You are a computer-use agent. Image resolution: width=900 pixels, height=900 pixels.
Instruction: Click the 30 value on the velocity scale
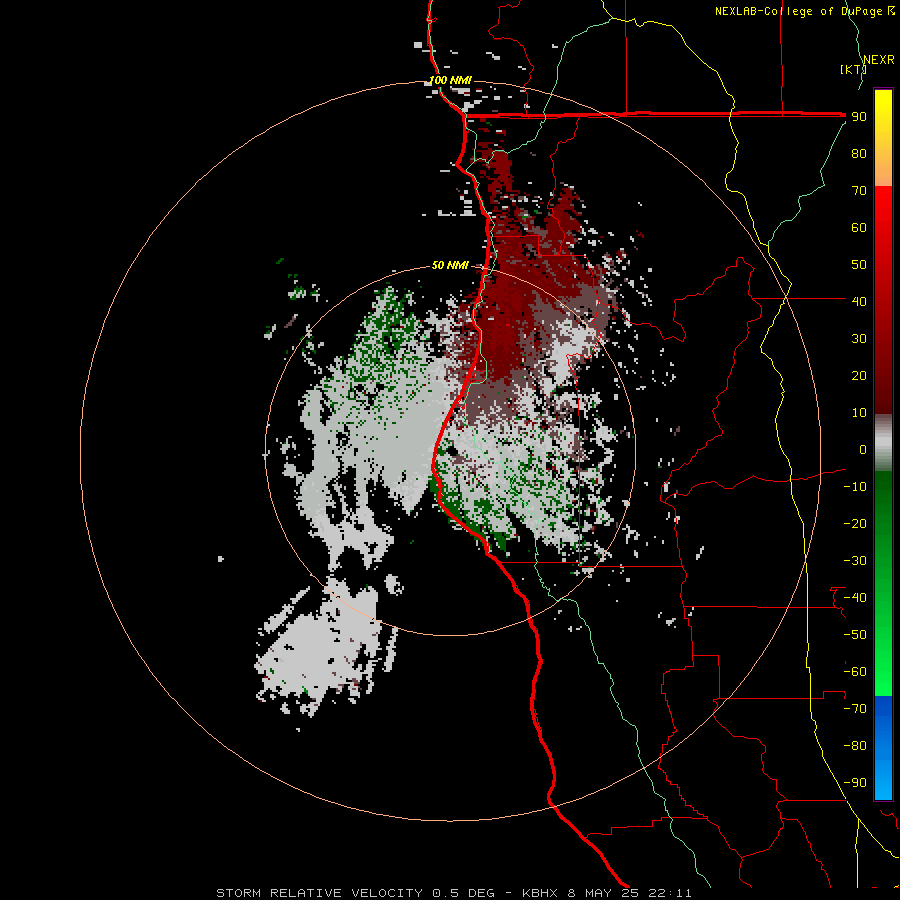(859, 339)
